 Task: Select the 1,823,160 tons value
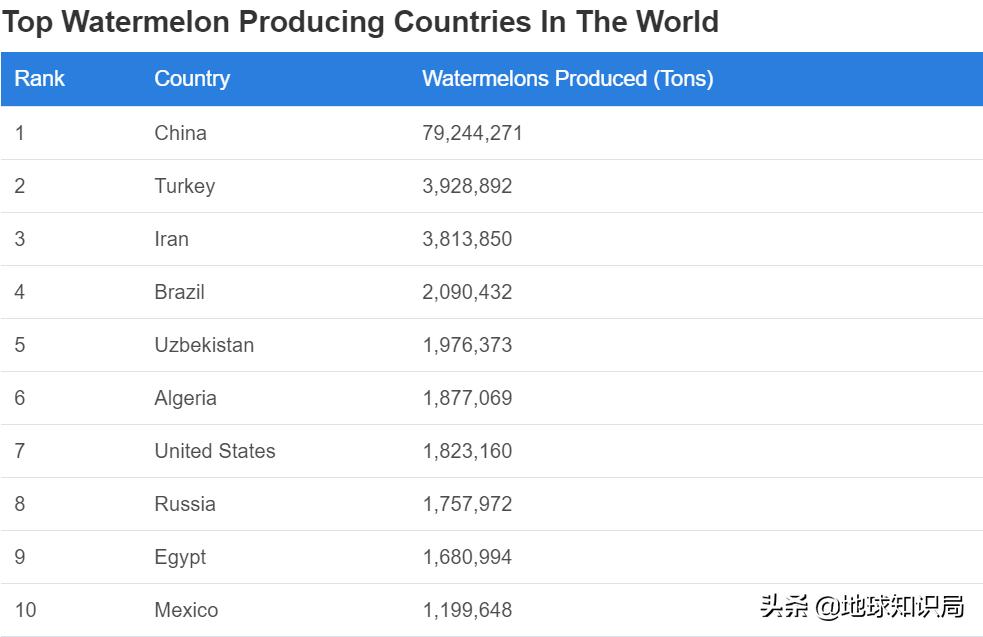point(467,451)
